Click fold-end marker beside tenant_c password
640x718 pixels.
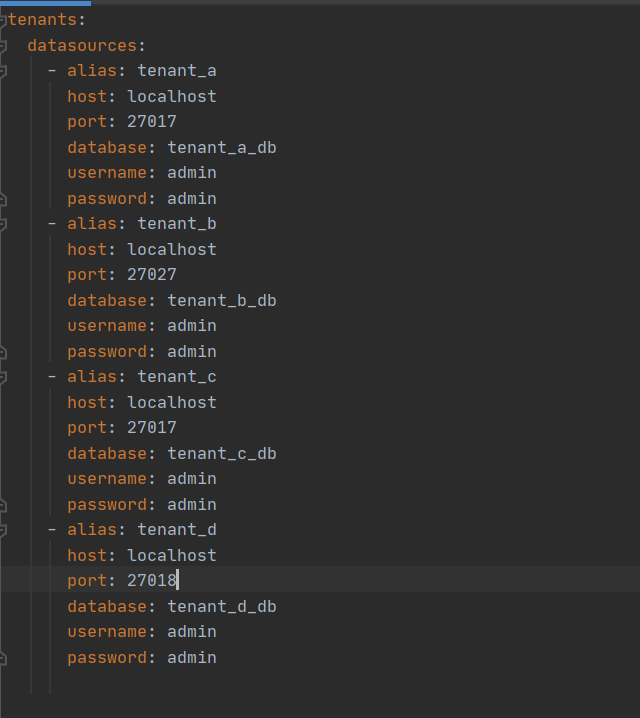[x=4, y=505]
